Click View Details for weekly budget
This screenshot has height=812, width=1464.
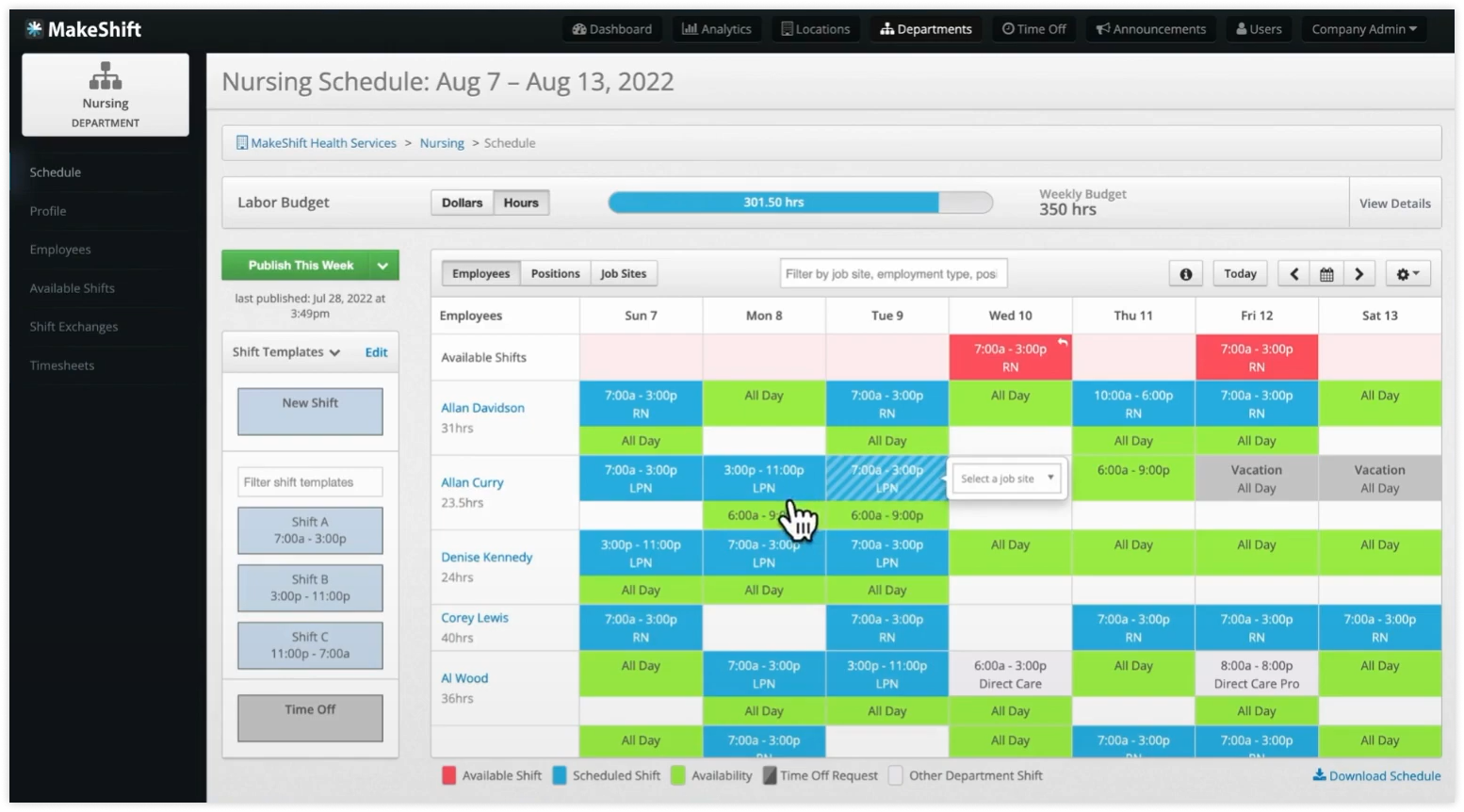point(1394,203)
